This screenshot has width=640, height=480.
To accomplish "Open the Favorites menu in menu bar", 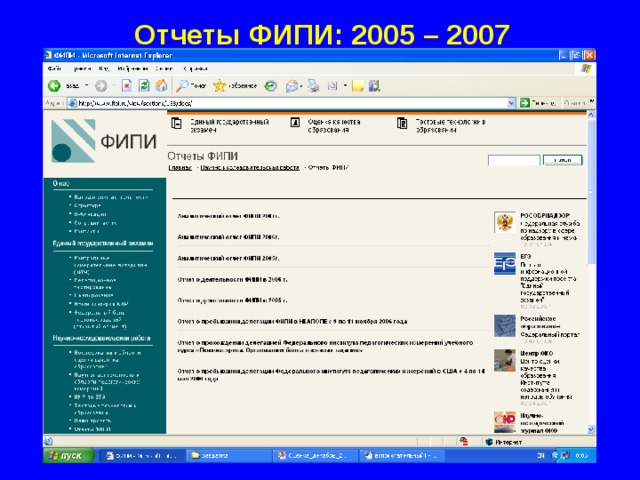I will tap(132, 69).
